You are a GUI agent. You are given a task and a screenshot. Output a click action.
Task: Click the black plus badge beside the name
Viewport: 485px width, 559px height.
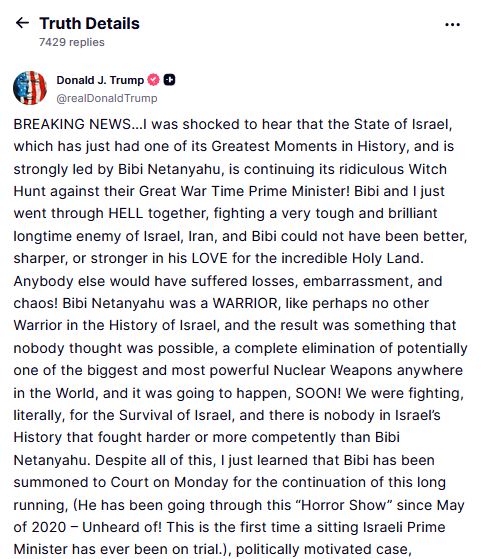click(x=169, y=80)
